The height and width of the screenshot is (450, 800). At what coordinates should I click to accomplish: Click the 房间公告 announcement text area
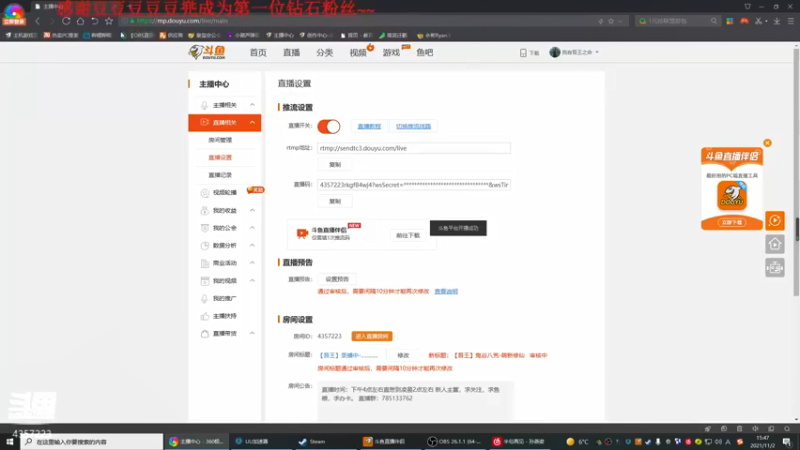point(415,401)
